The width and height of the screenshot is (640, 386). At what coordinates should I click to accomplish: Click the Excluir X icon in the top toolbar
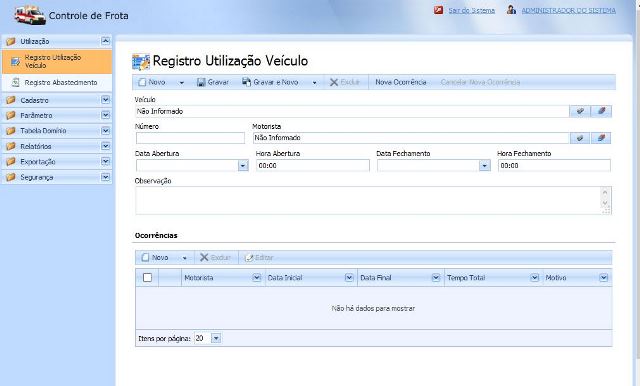pos(334,82)
